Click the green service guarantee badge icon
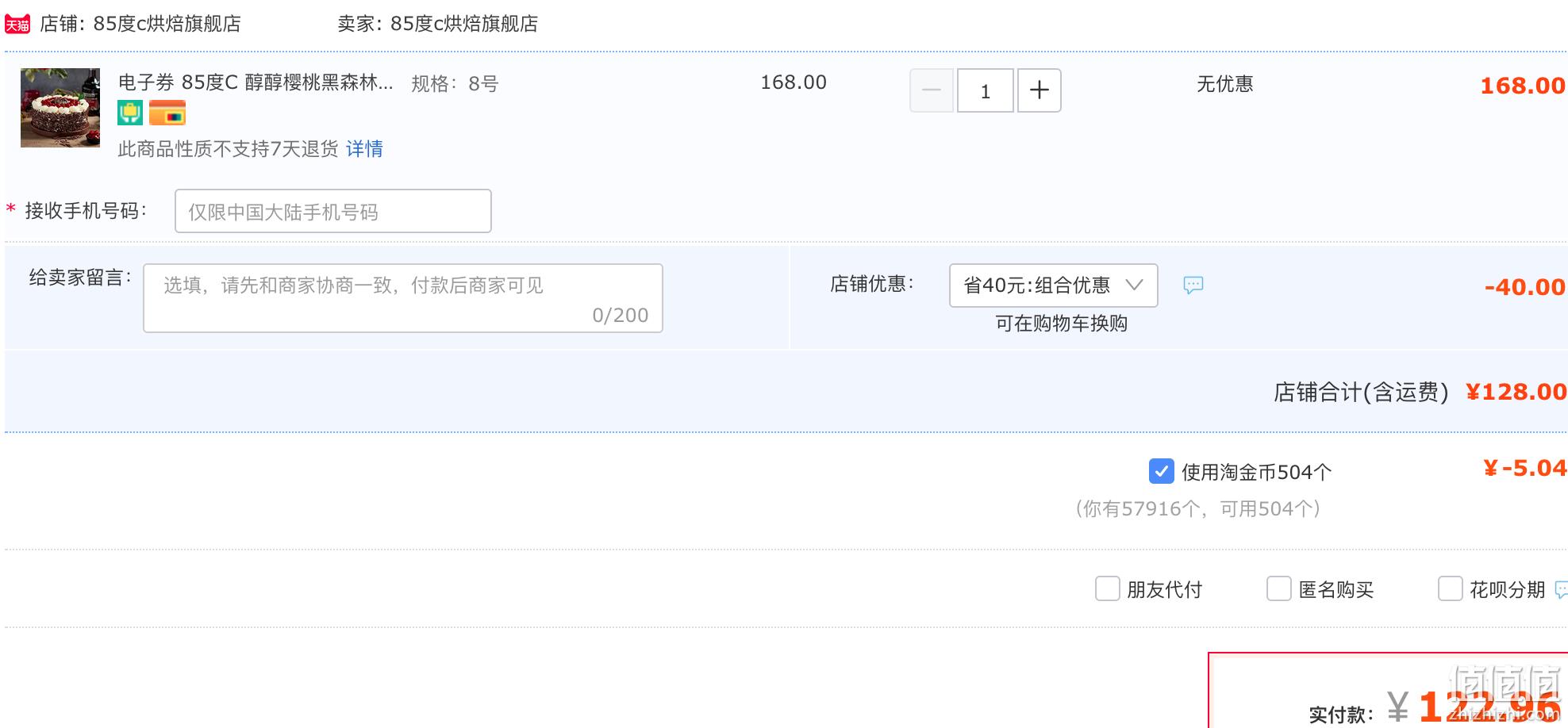 [130, 113]
